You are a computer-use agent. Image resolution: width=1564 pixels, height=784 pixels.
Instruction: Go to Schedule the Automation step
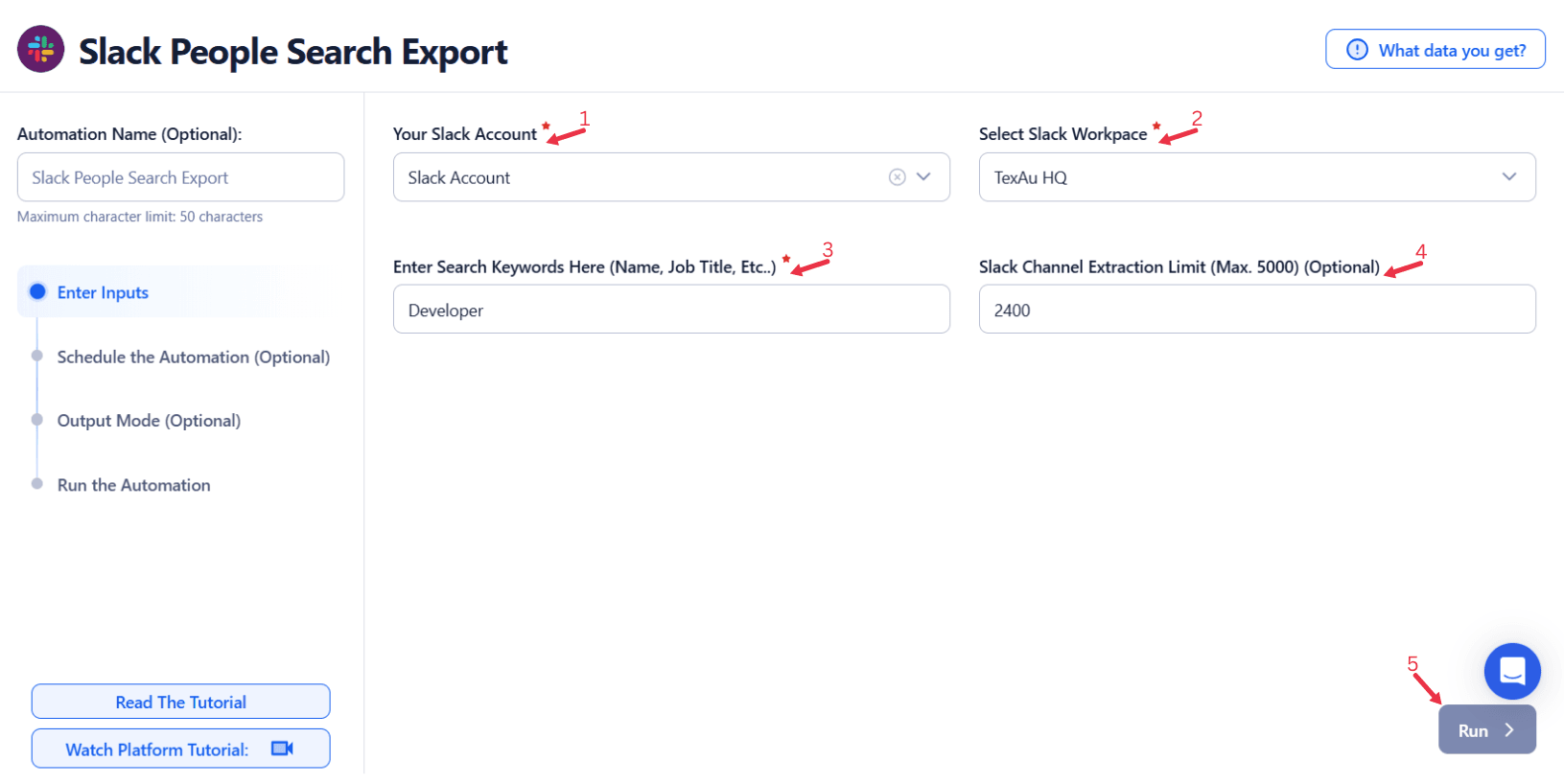coord(193,357)
